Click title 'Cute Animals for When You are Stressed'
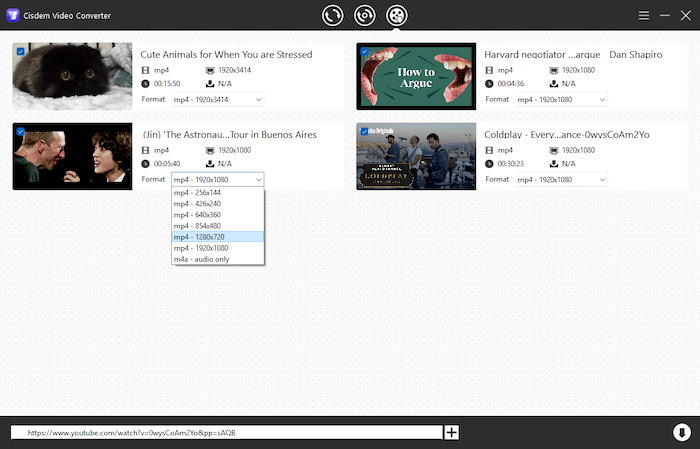The width and height of the screenshot is (700, 449). click(x=226, y=54)
